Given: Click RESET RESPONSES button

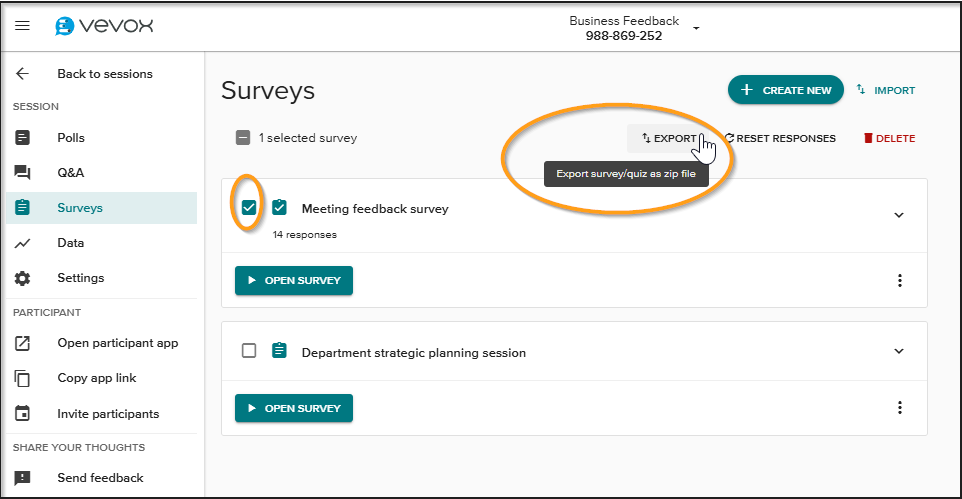Looking at the screenshot, I should [x=780, y=139].
